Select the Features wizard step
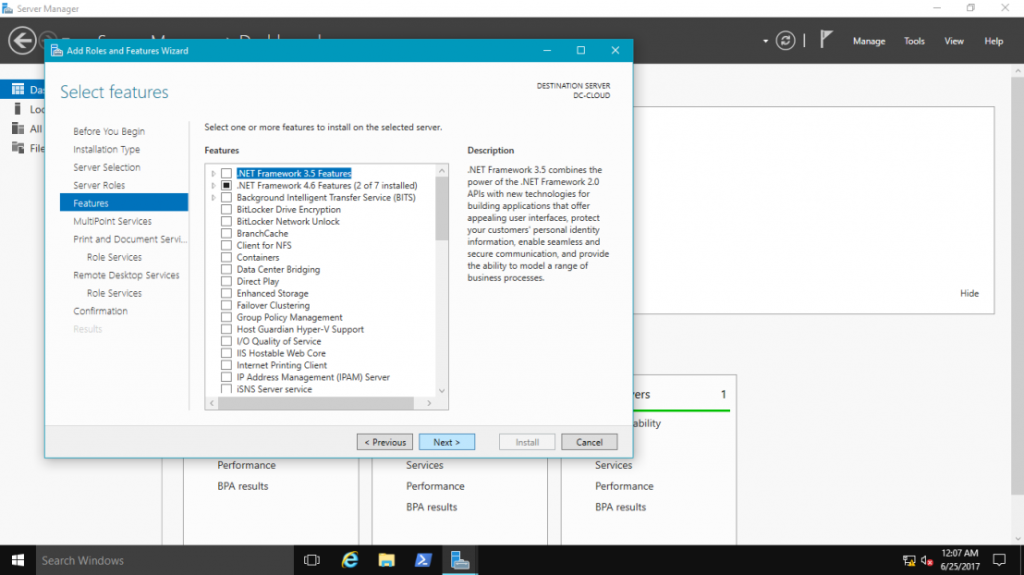This screenshot has height=575, width=1024. 124,203
